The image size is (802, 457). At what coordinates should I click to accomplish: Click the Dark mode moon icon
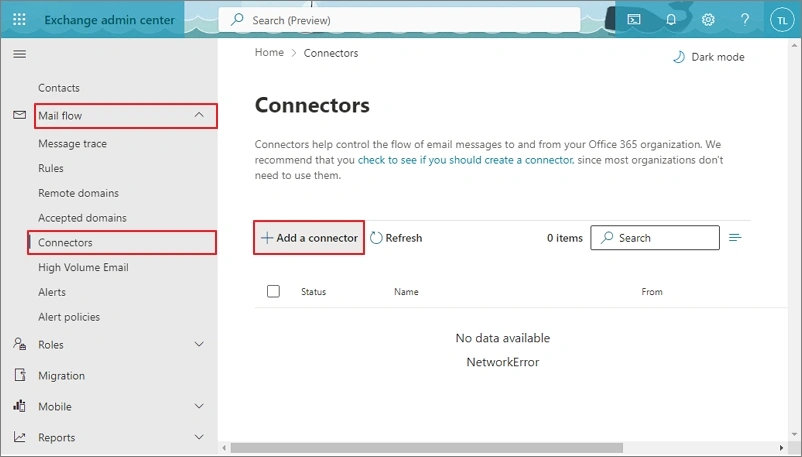point(679,57)
